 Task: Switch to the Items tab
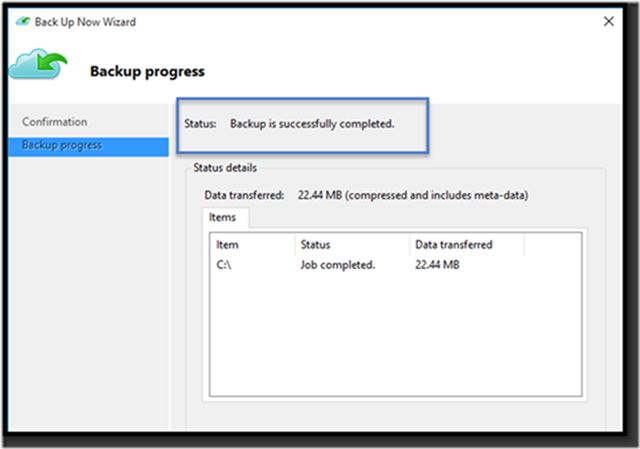click(x=223, y=217)
